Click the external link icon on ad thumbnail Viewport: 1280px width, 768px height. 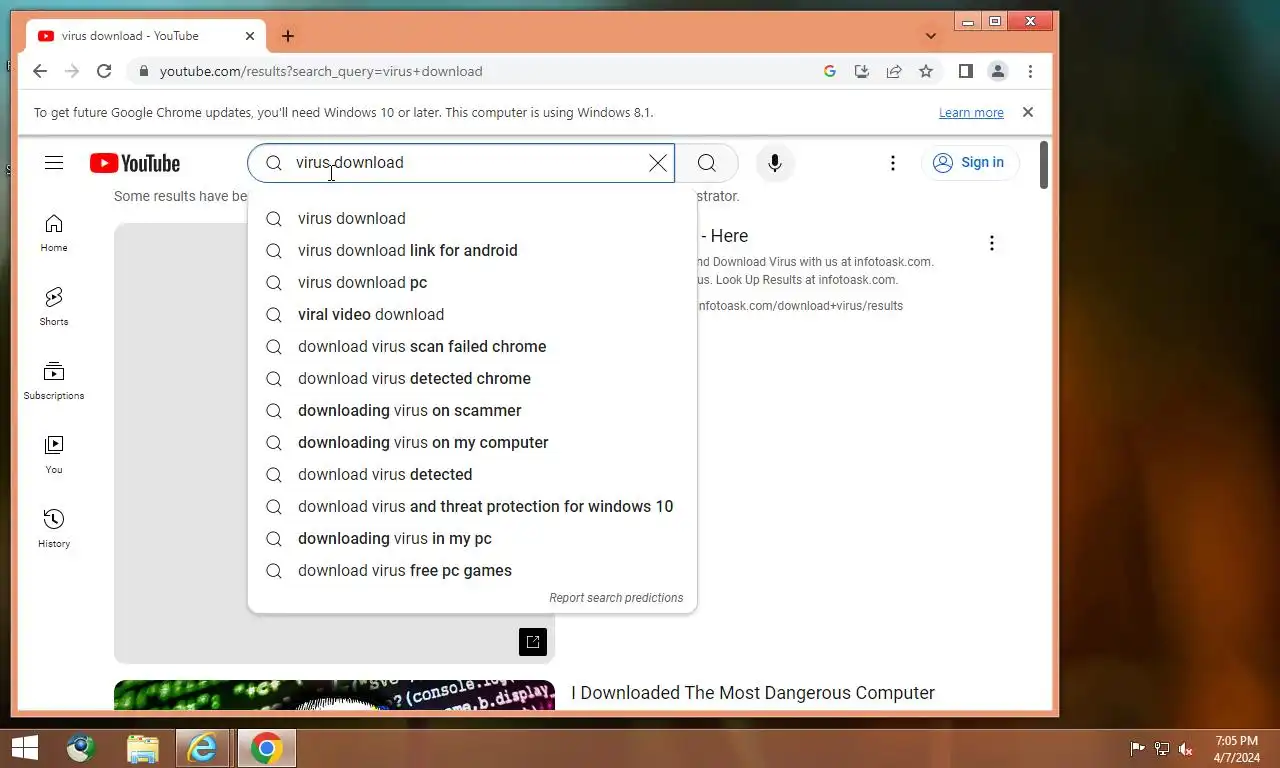(533, 642)
